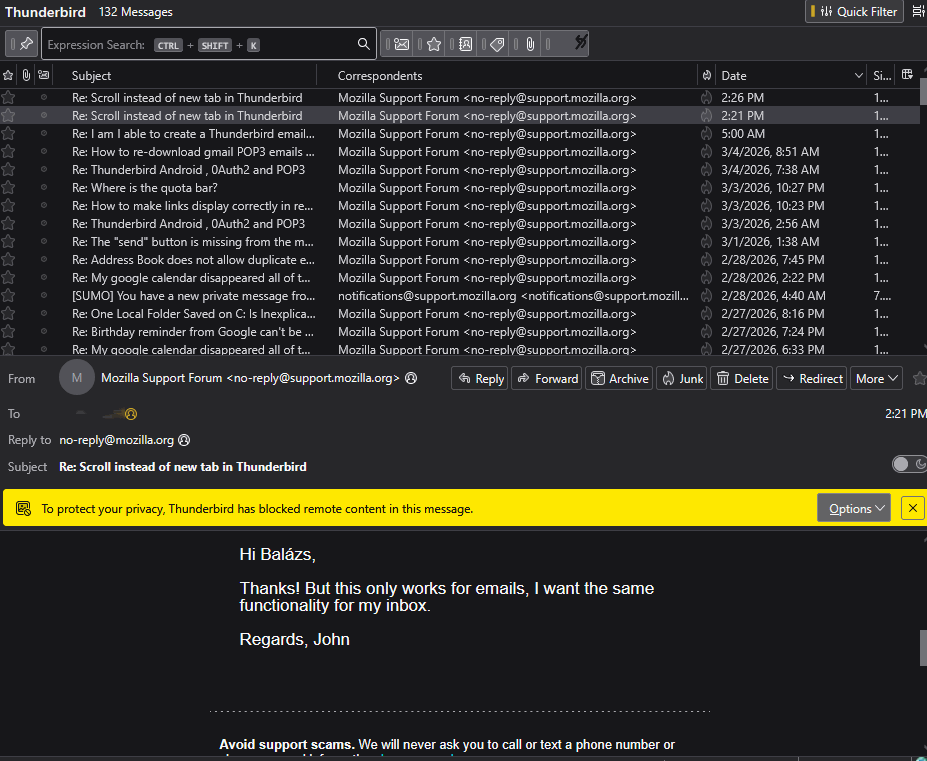
Task: Mark the 3/1/2026, 1:38 AM message as junk
Action: (706, 242)
